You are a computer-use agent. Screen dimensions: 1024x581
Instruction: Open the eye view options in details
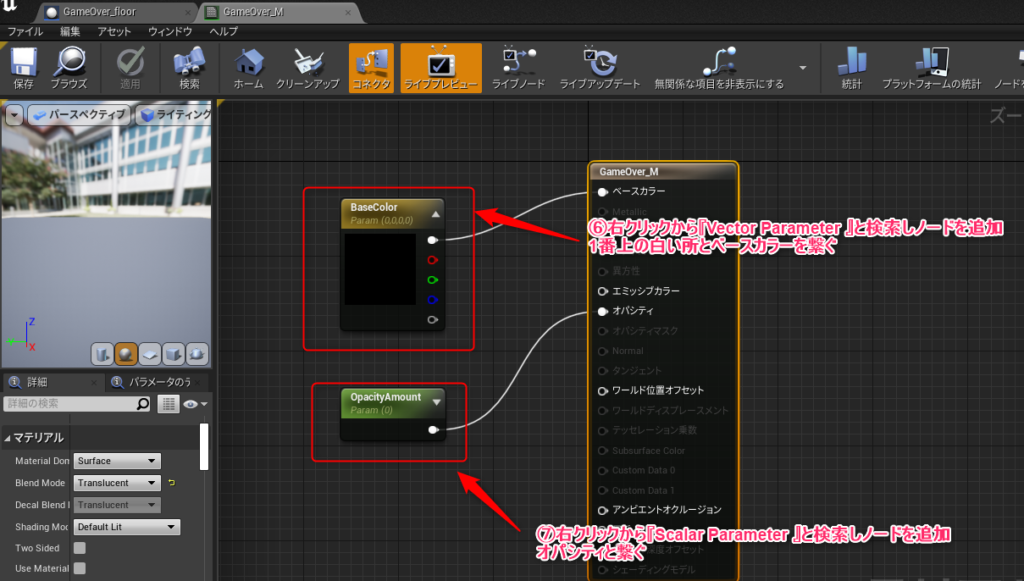pyautogui.click(x=192, y=404)
